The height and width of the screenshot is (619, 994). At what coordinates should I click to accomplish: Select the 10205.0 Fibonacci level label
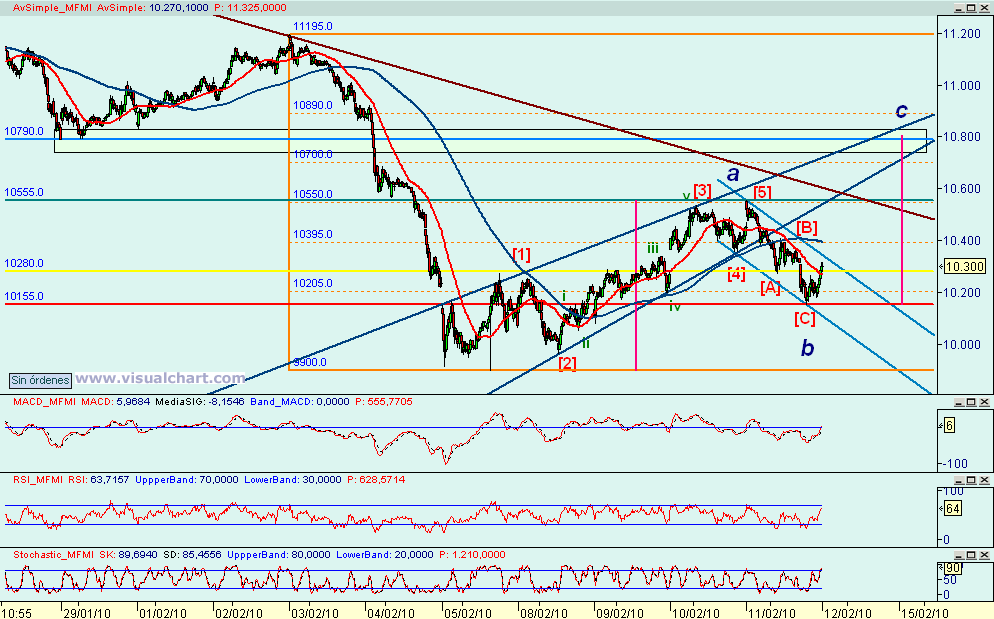pos(313,283)
